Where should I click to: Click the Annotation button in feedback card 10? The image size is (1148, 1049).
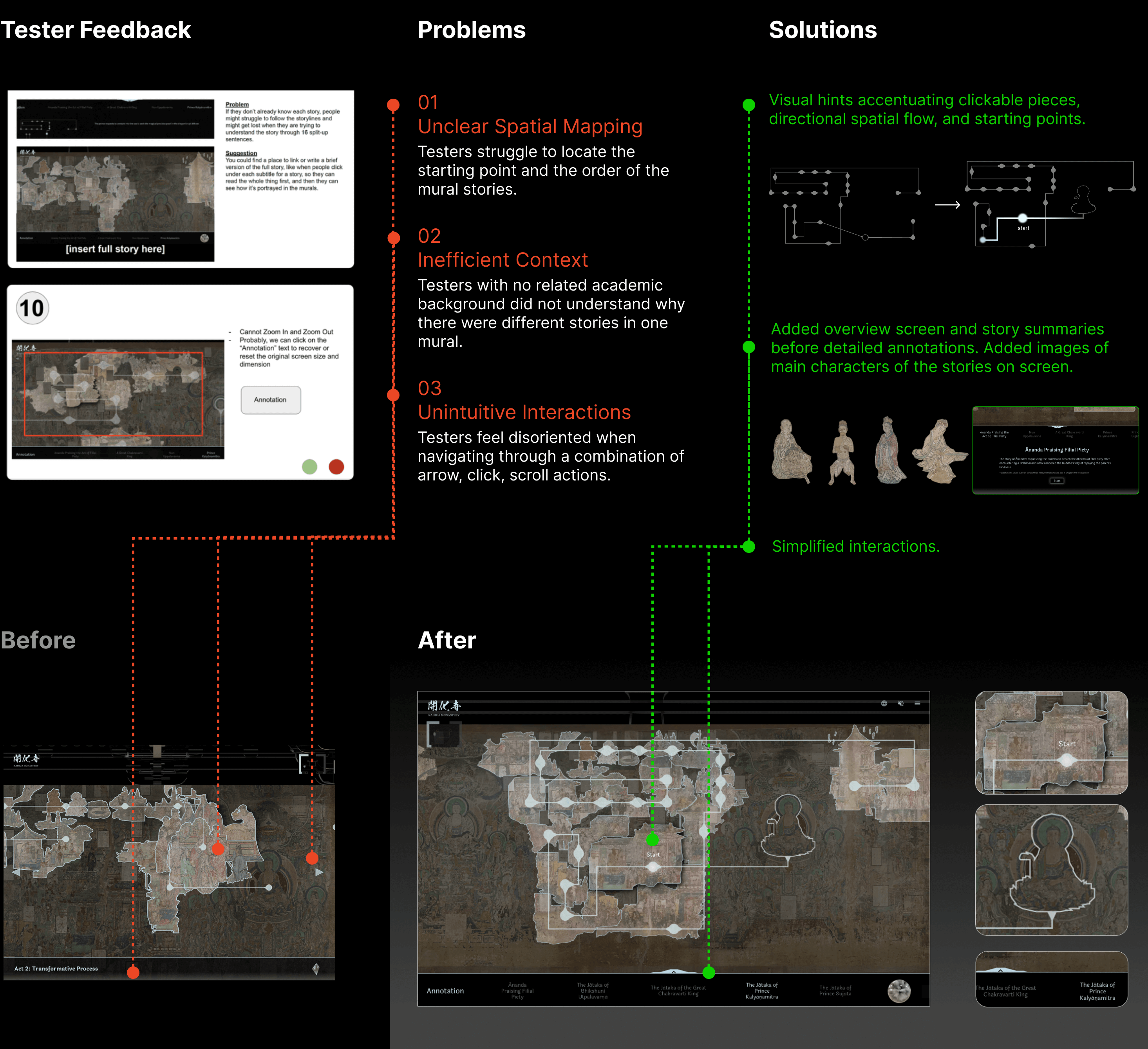[x=271, y=400]
